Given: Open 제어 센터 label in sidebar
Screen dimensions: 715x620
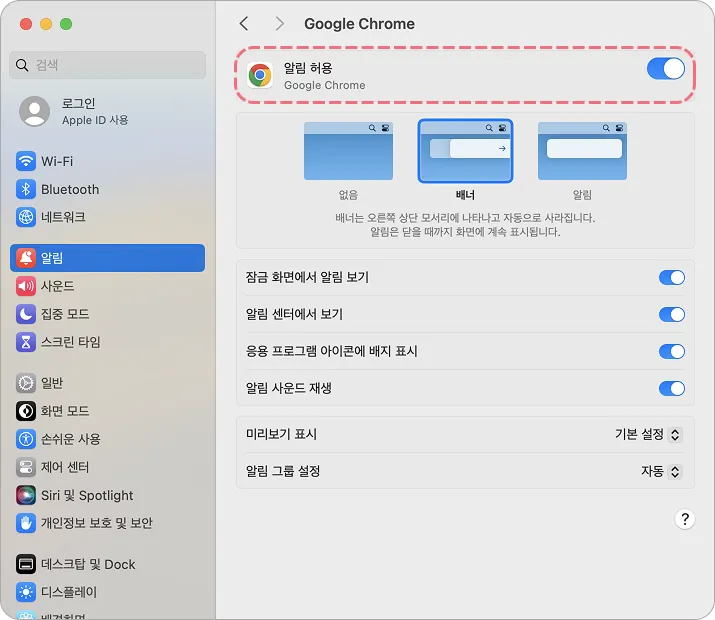Looking at the screenshot, I should [65, 467].
